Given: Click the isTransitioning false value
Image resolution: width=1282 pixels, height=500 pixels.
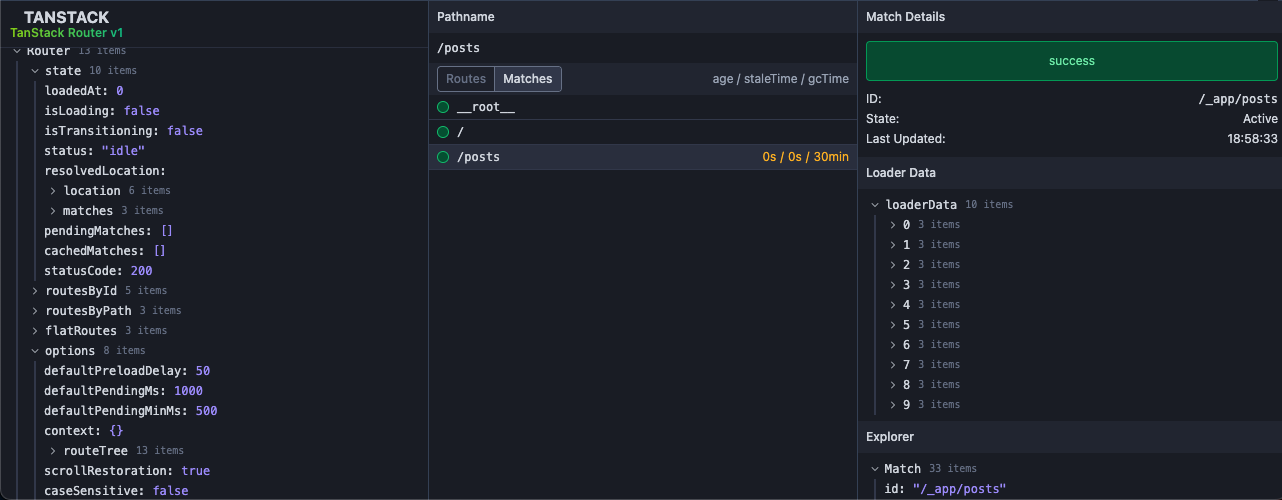Looking at the screenshot, I should click(x=185, y=131).
